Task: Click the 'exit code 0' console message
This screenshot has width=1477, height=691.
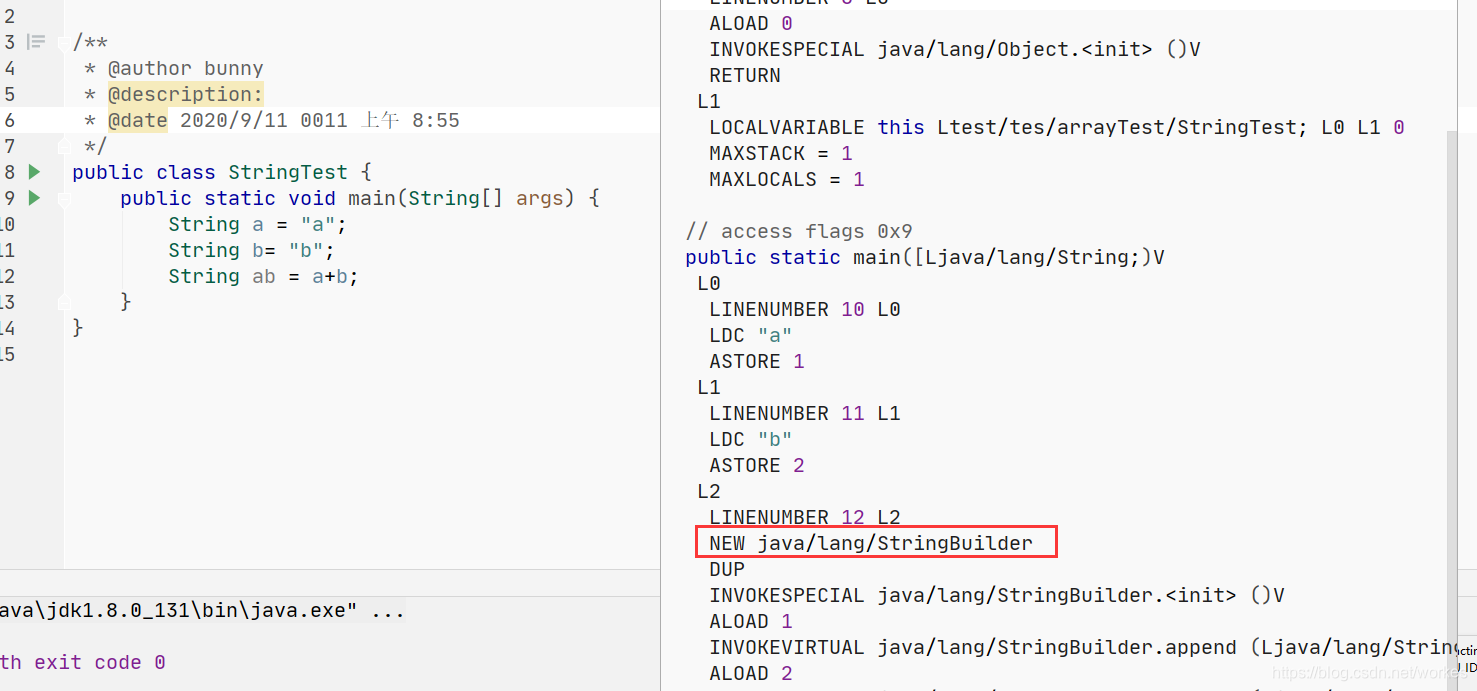Action: [100, 662]
